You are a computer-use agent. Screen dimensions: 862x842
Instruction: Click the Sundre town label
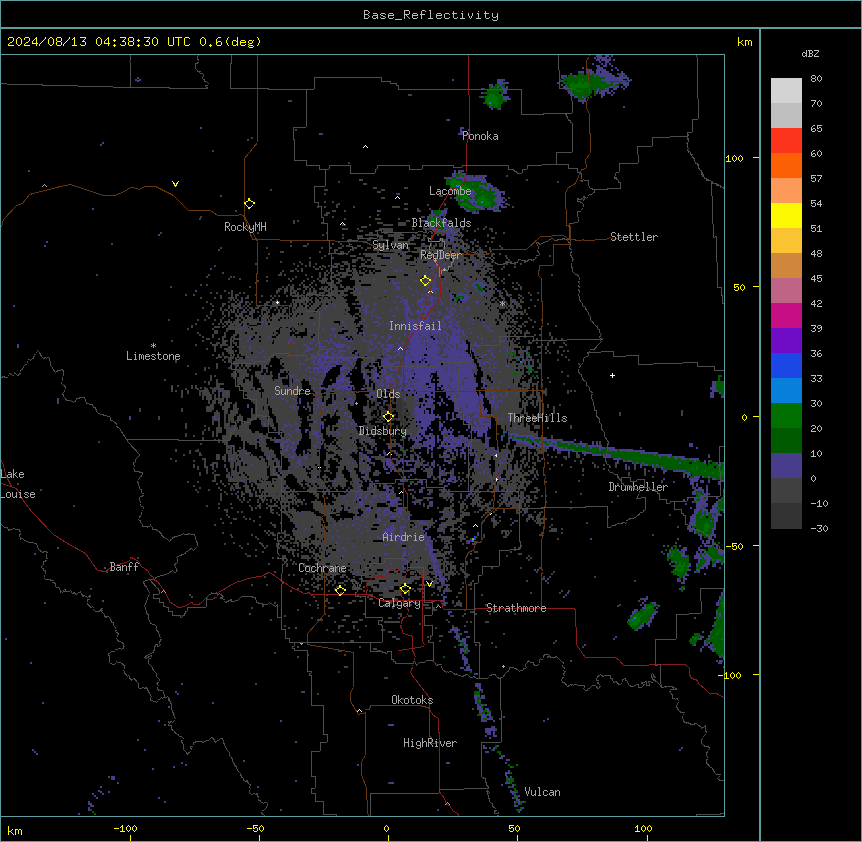click(292, 391)
